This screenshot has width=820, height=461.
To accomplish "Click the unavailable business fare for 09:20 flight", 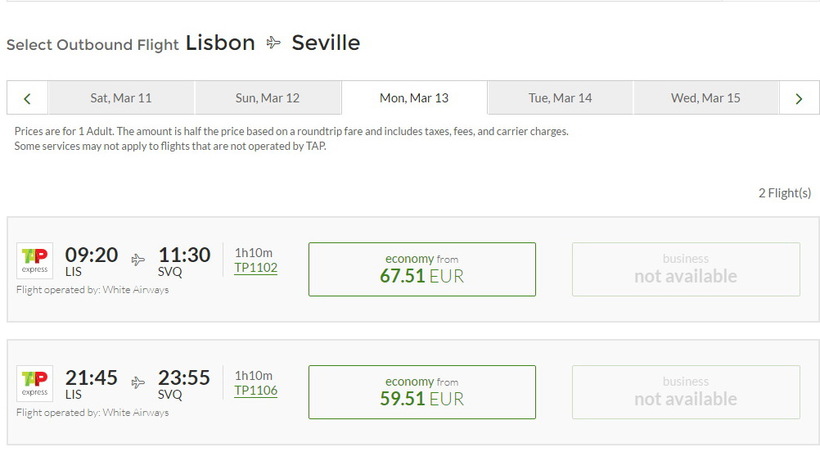I will click(x=685, y=269).
